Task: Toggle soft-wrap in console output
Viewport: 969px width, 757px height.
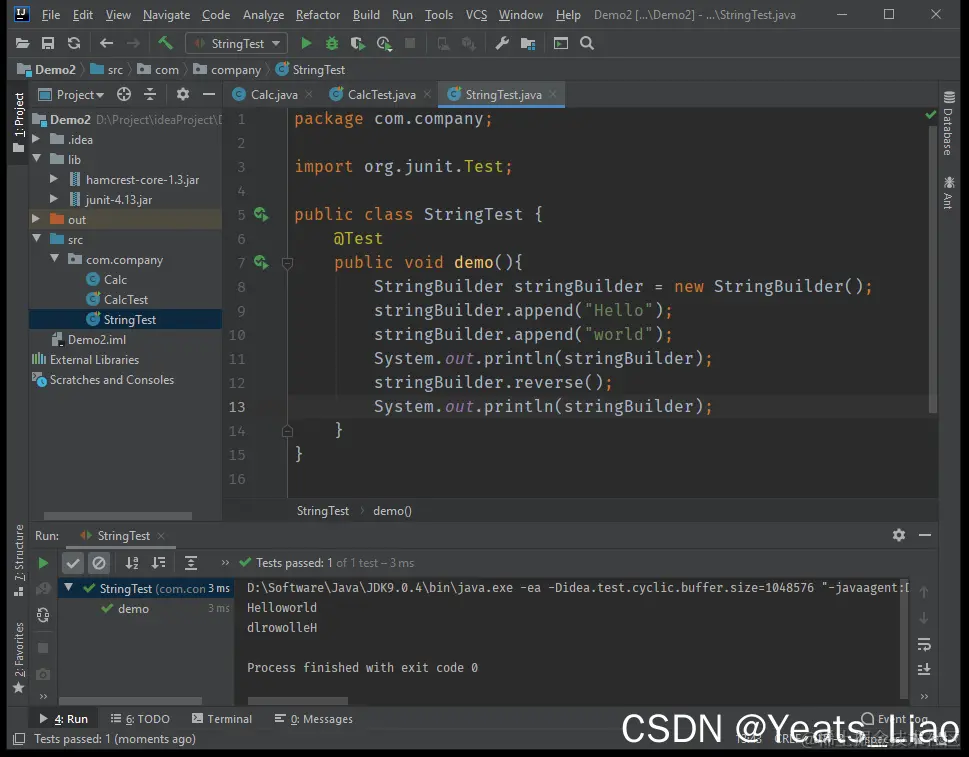Action: (924, 644)
